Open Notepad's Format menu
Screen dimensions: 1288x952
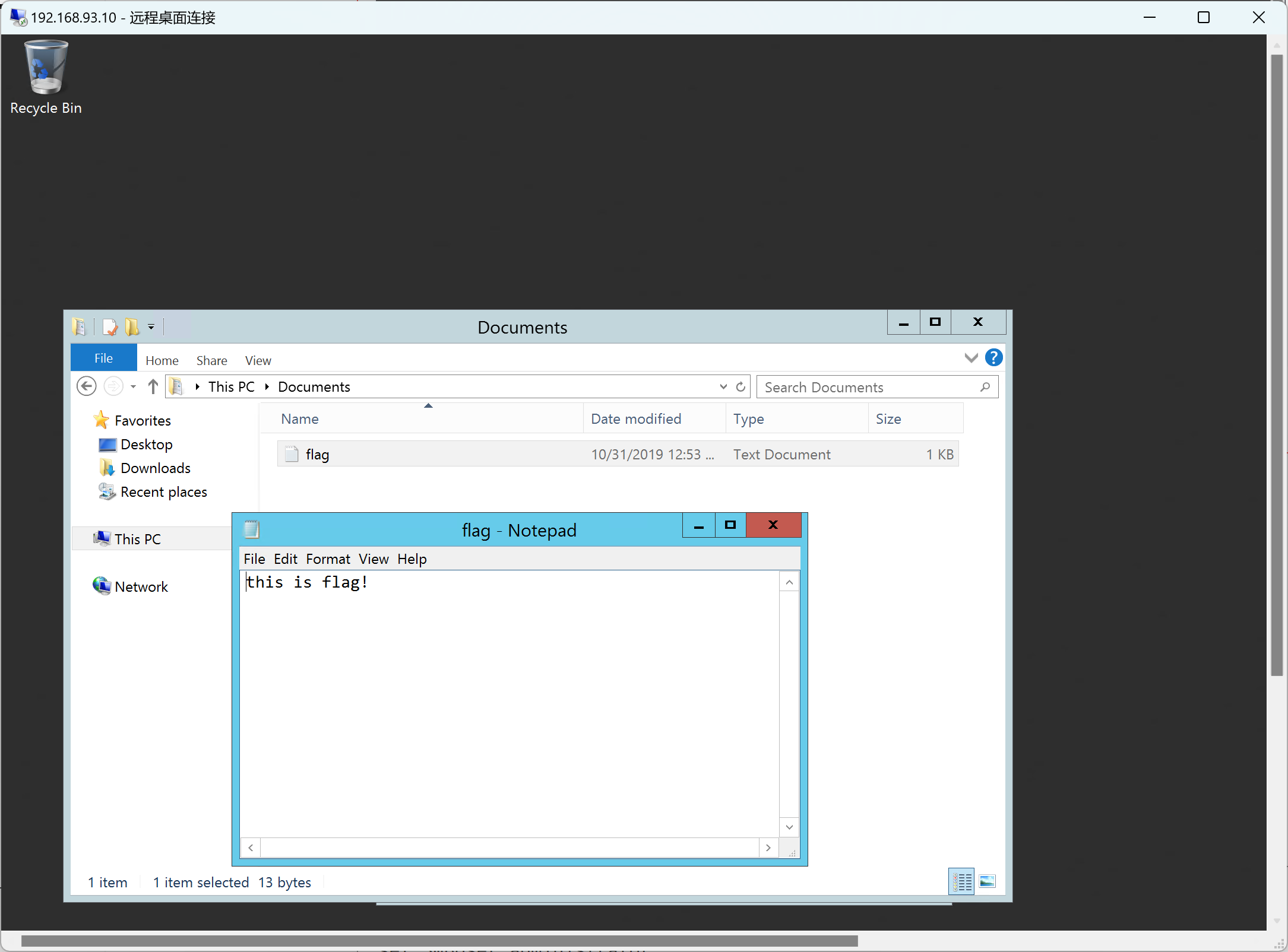(328, 559)
